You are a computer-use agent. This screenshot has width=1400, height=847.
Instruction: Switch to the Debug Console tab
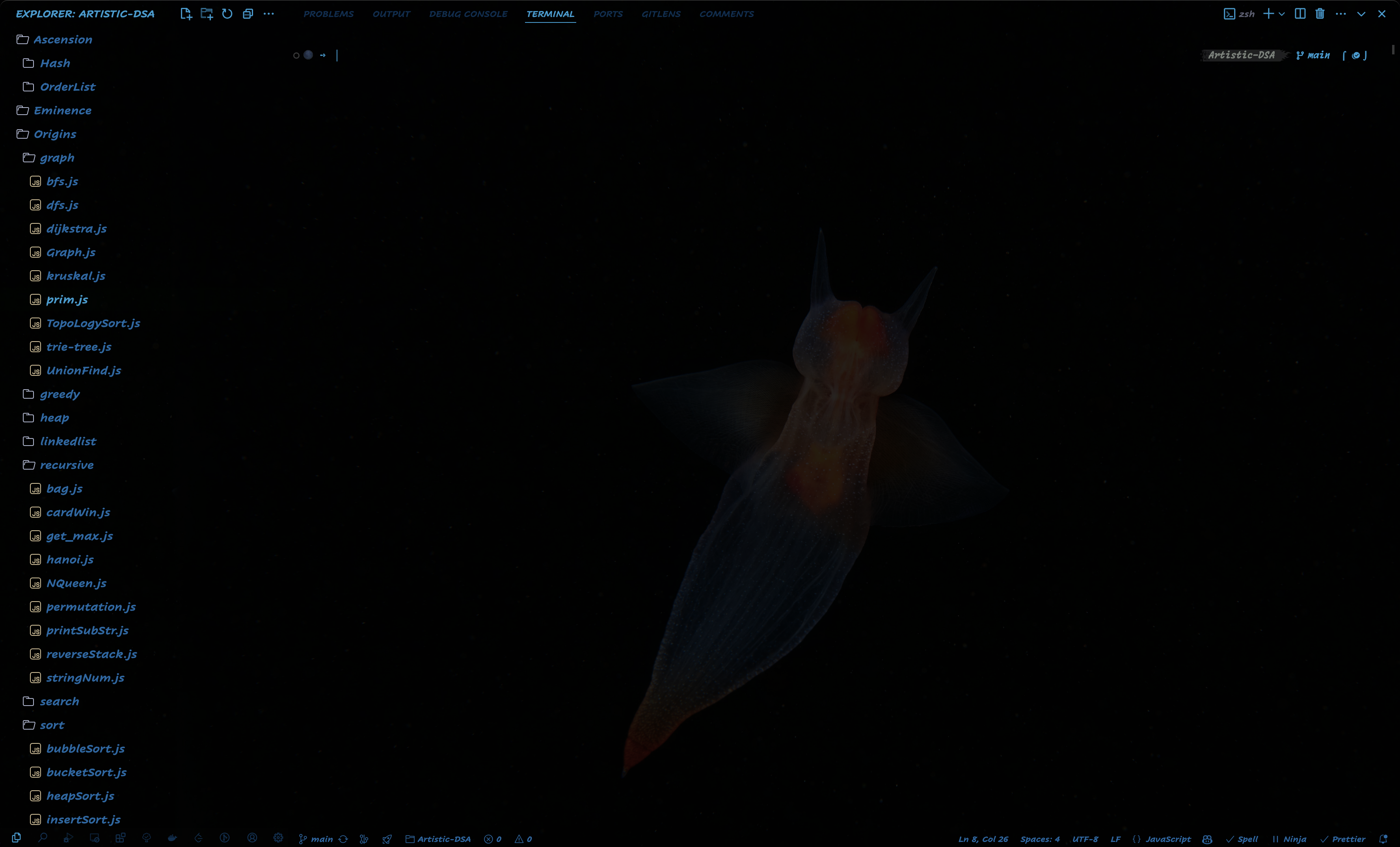[x=468, y=14]
